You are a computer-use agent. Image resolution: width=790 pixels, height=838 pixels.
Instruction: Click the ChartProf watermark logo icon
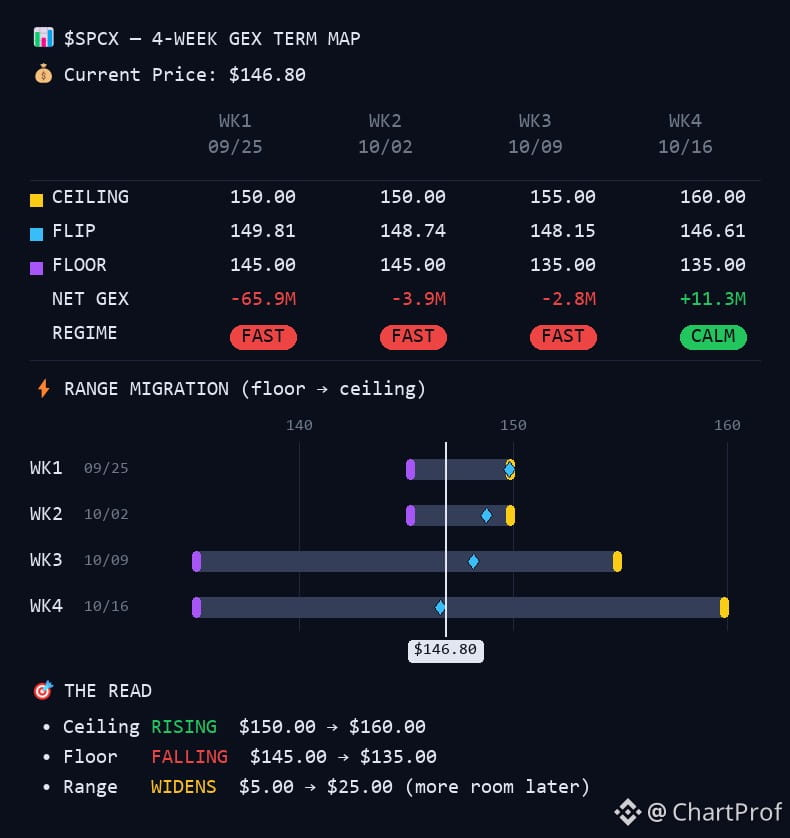pos(628,812)
